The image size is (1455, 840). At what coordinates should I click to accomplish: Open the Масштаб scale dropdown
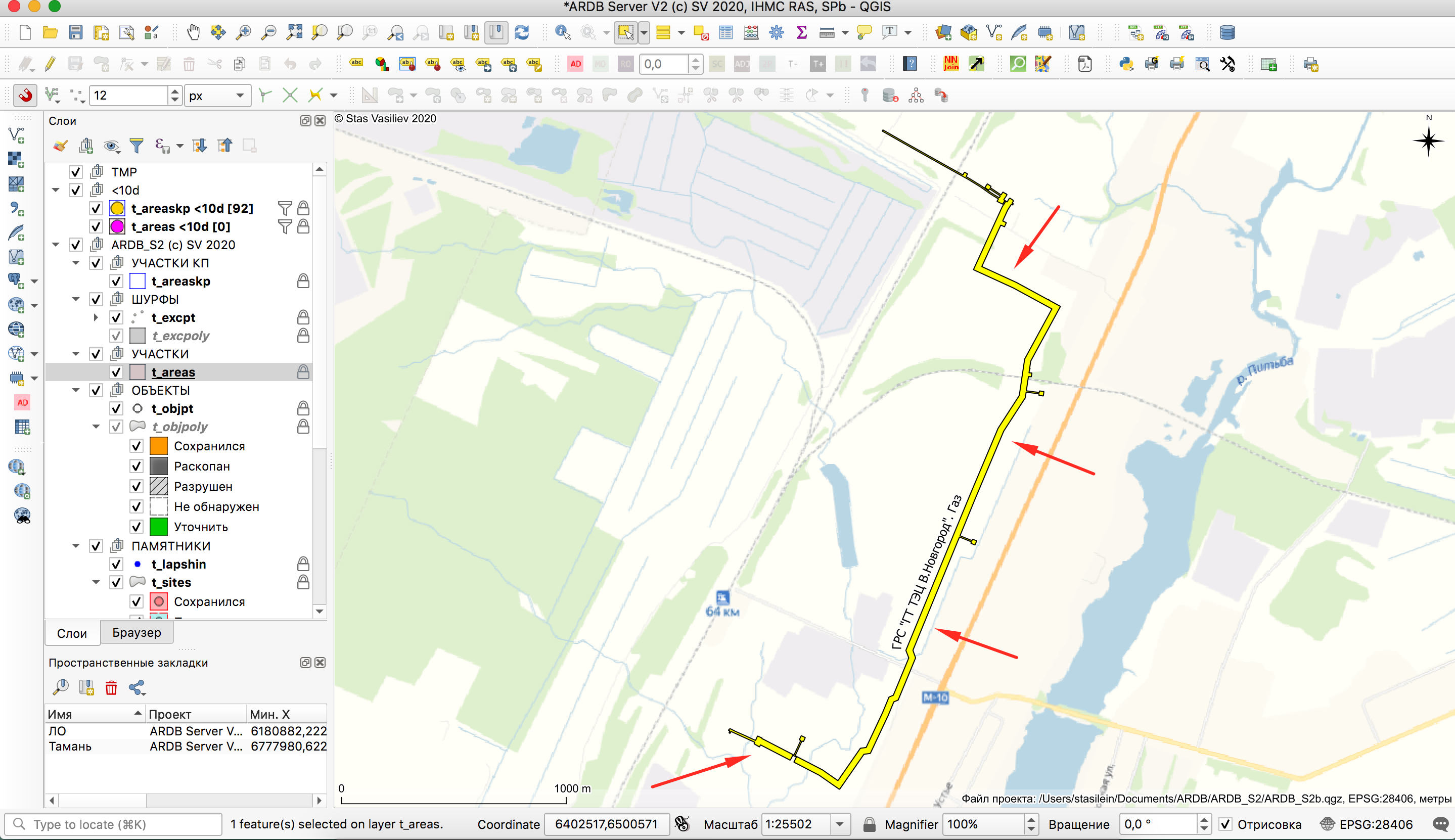(x=839, y=824)
